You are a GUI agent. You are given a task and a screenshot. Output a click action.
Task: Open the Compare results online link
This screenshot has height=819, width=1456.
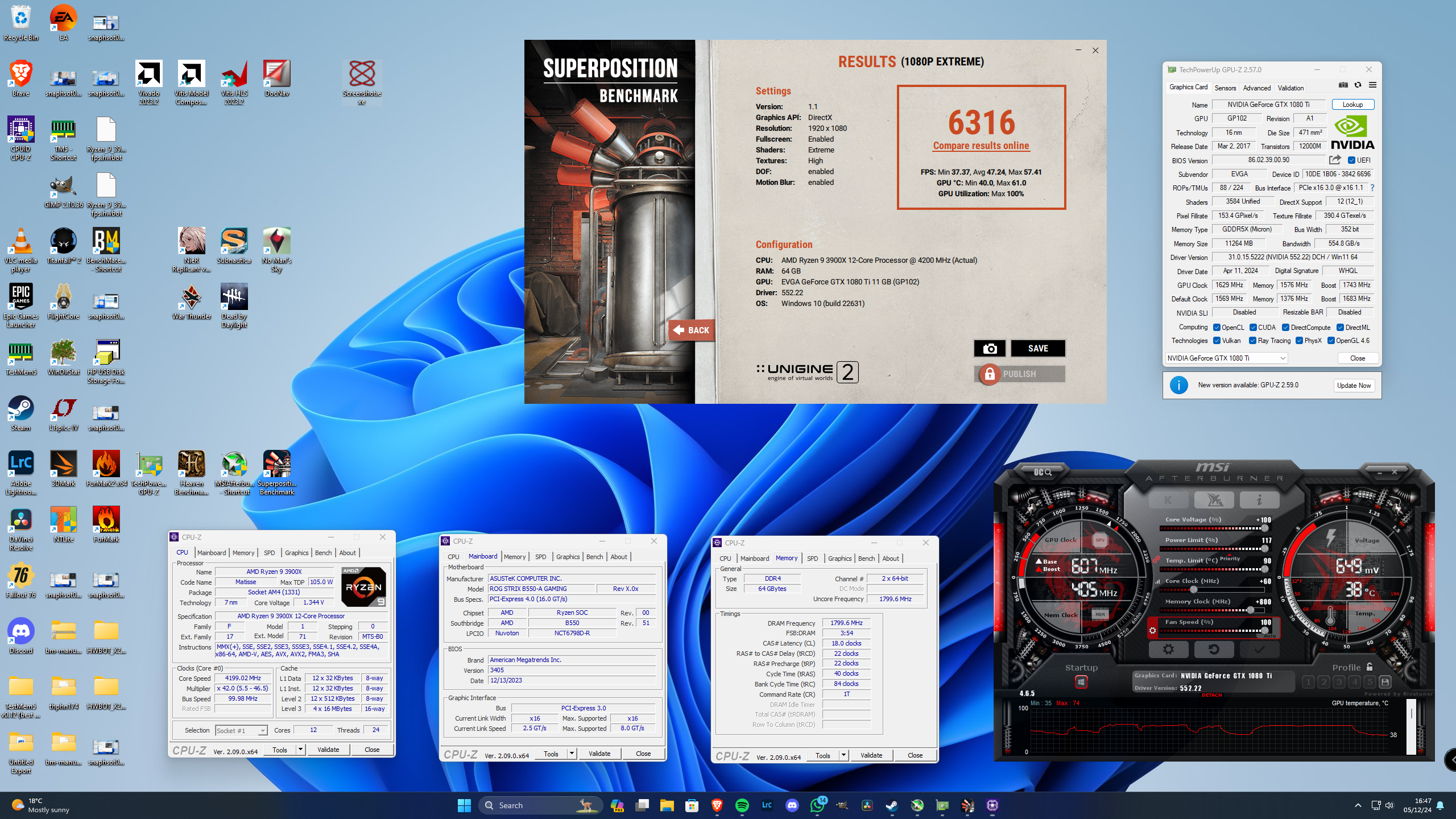(981, 146)
